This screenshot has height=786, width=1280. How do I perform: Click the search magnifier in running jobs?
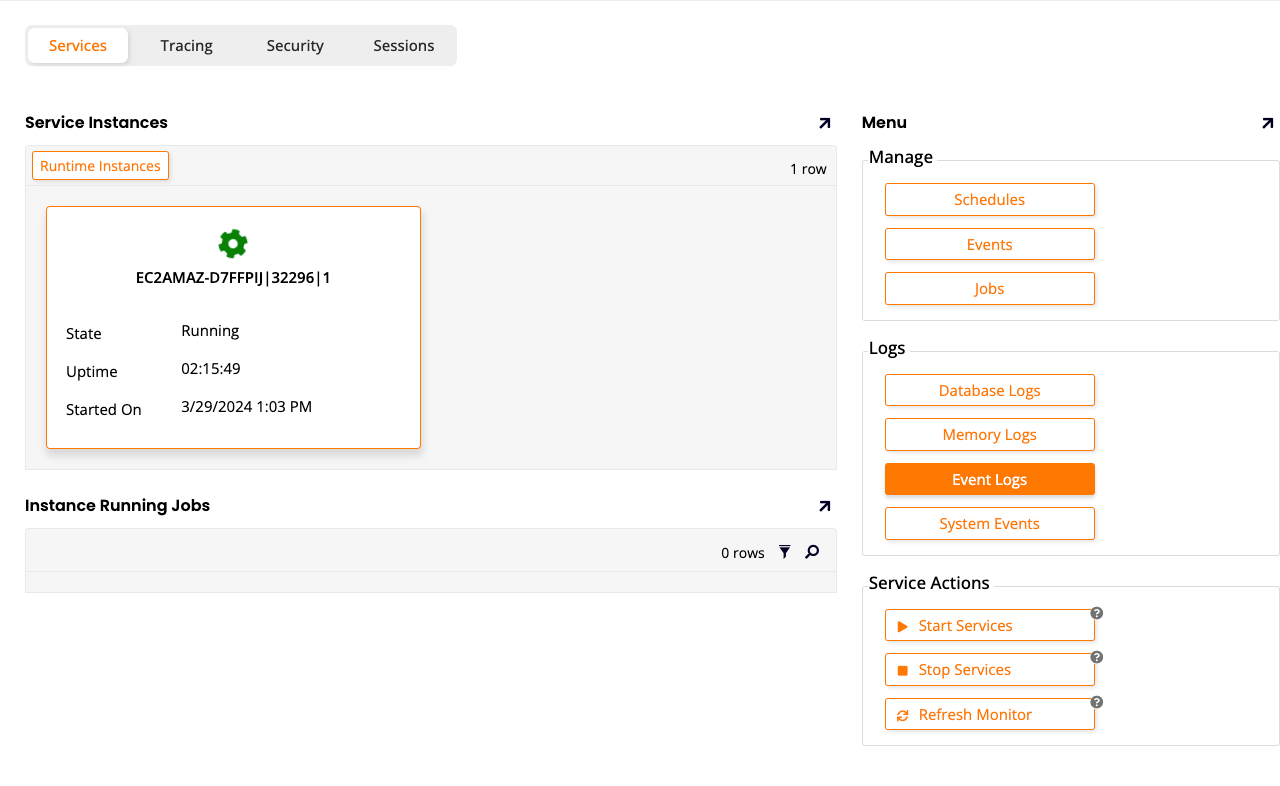[812, 552]
